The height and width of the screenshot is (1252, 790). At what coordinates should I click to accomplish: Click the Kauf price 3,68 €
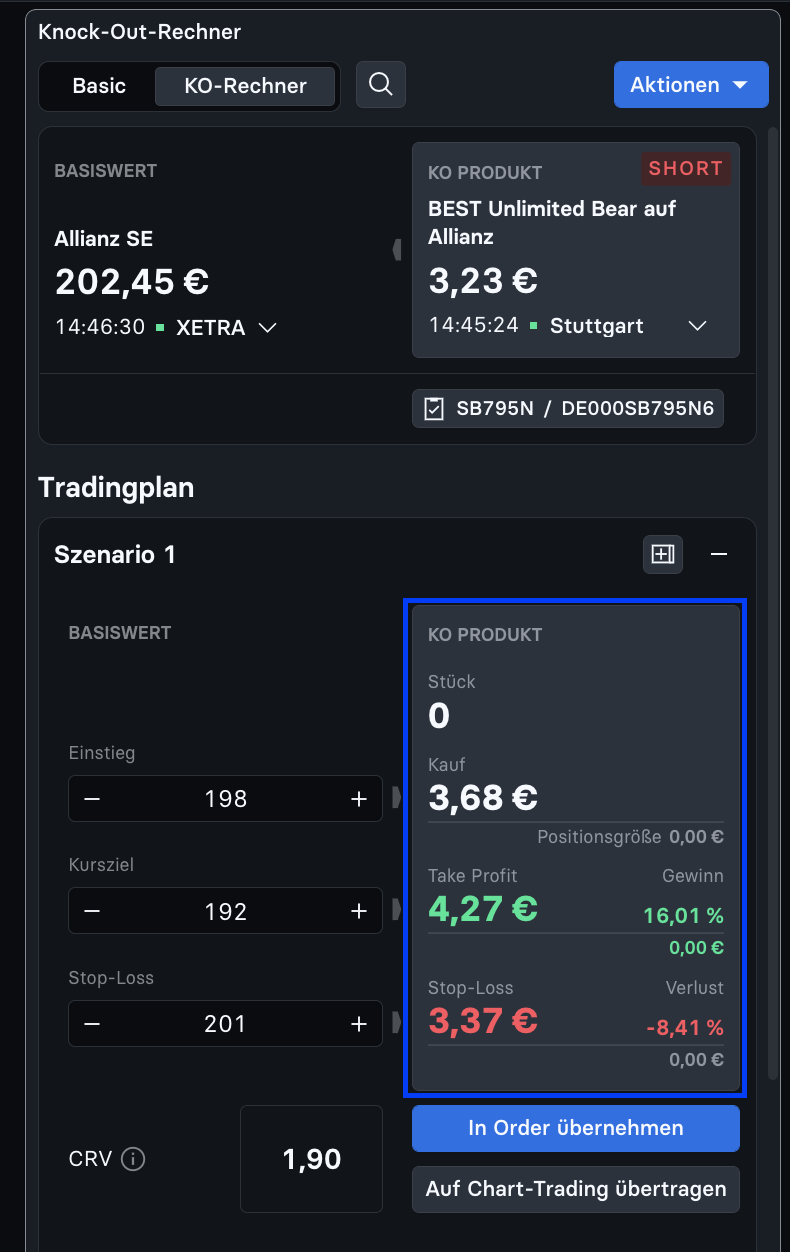tap(483, 798)
